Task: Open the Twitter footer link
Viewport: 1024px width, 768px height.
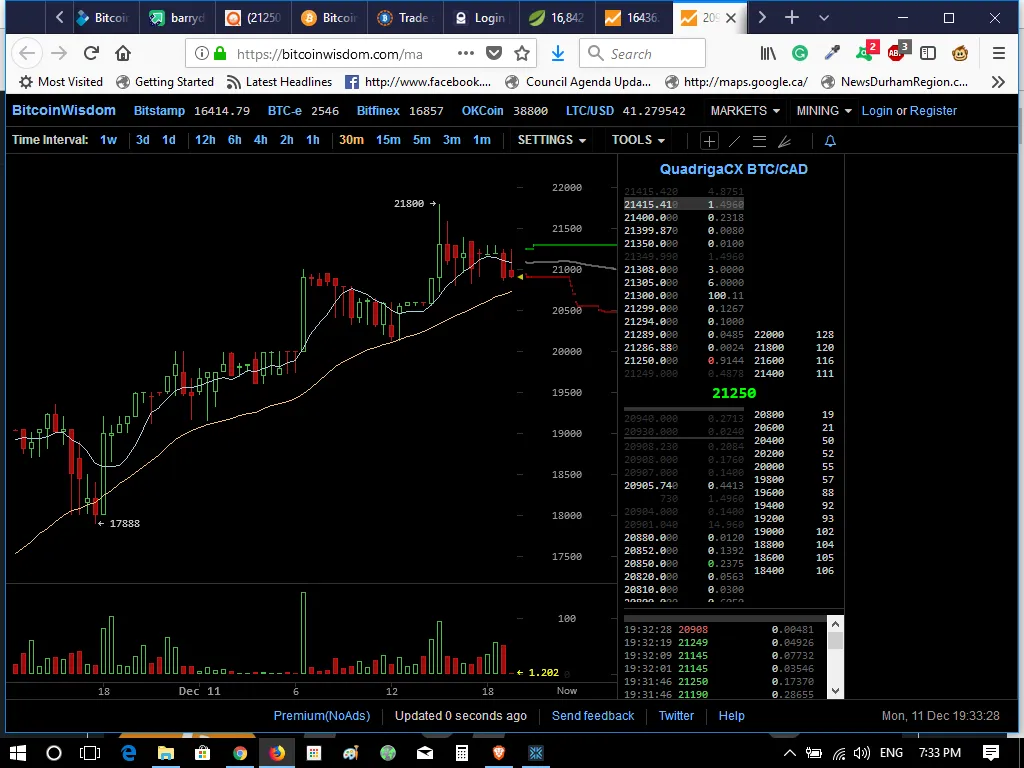Action: pyautogui.click(x=676, y=716)
